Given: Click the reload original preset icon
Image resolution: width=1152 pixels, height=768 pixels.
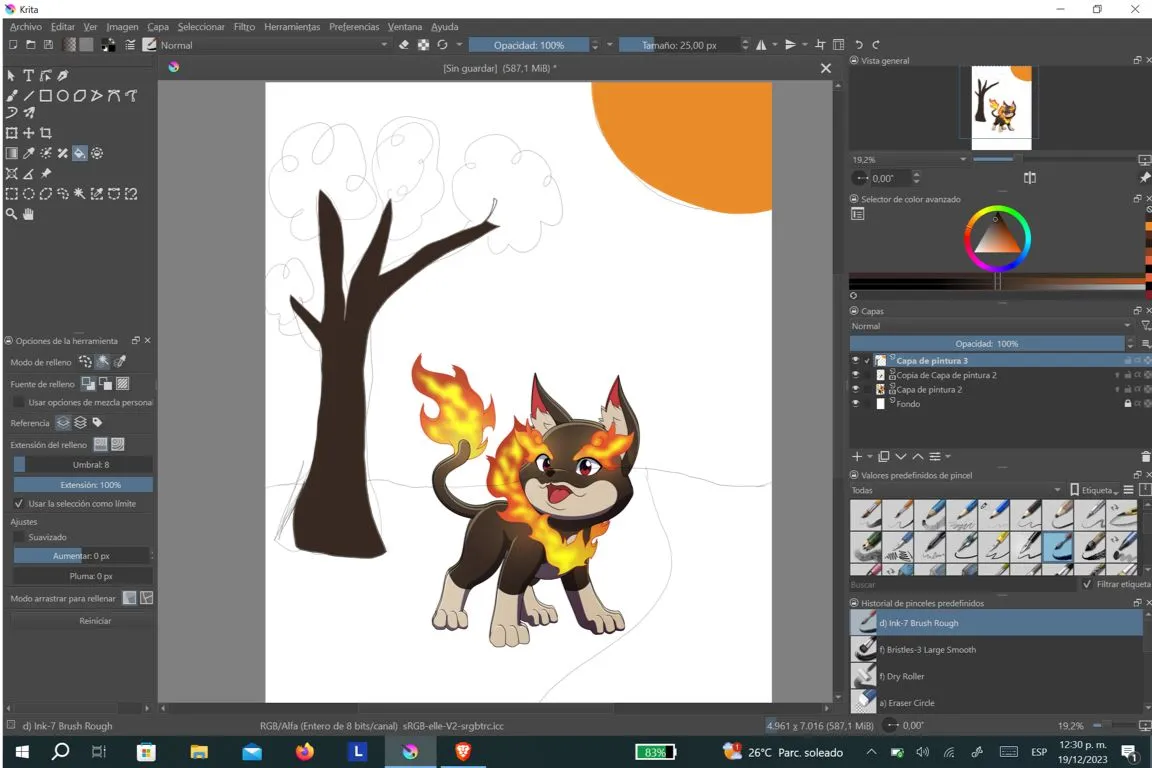Looking at the screenshot, I should pos(442,45).
